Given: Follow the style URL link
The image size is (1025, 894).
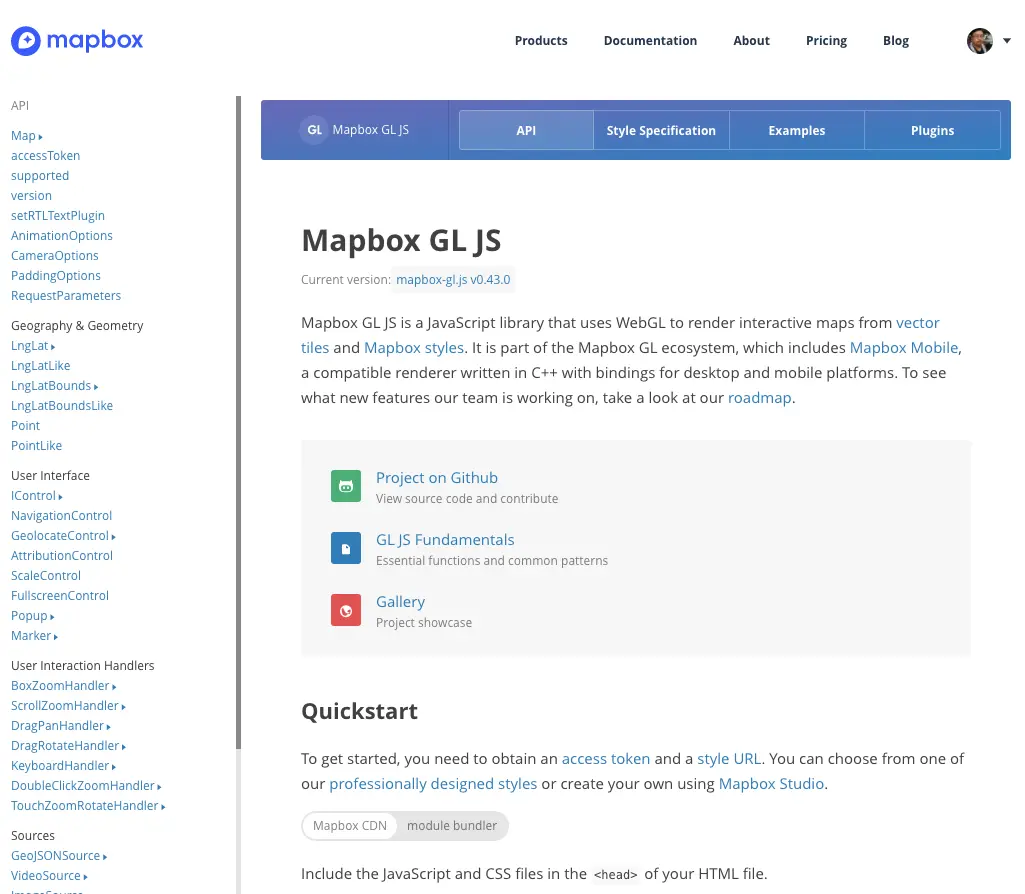Looking at the screenshot, I should click(x=729, y=759).
